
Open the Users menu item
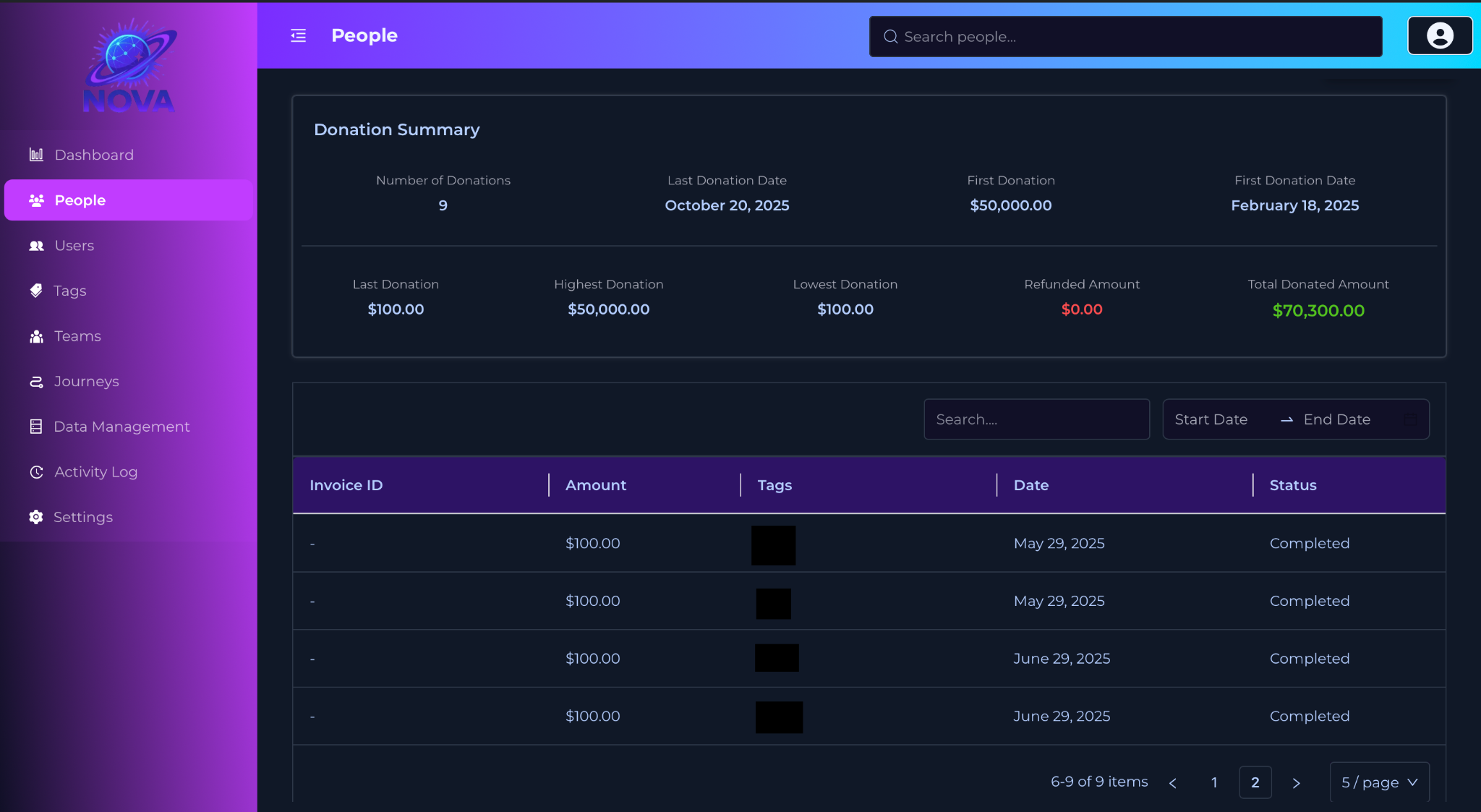(74, 246)
